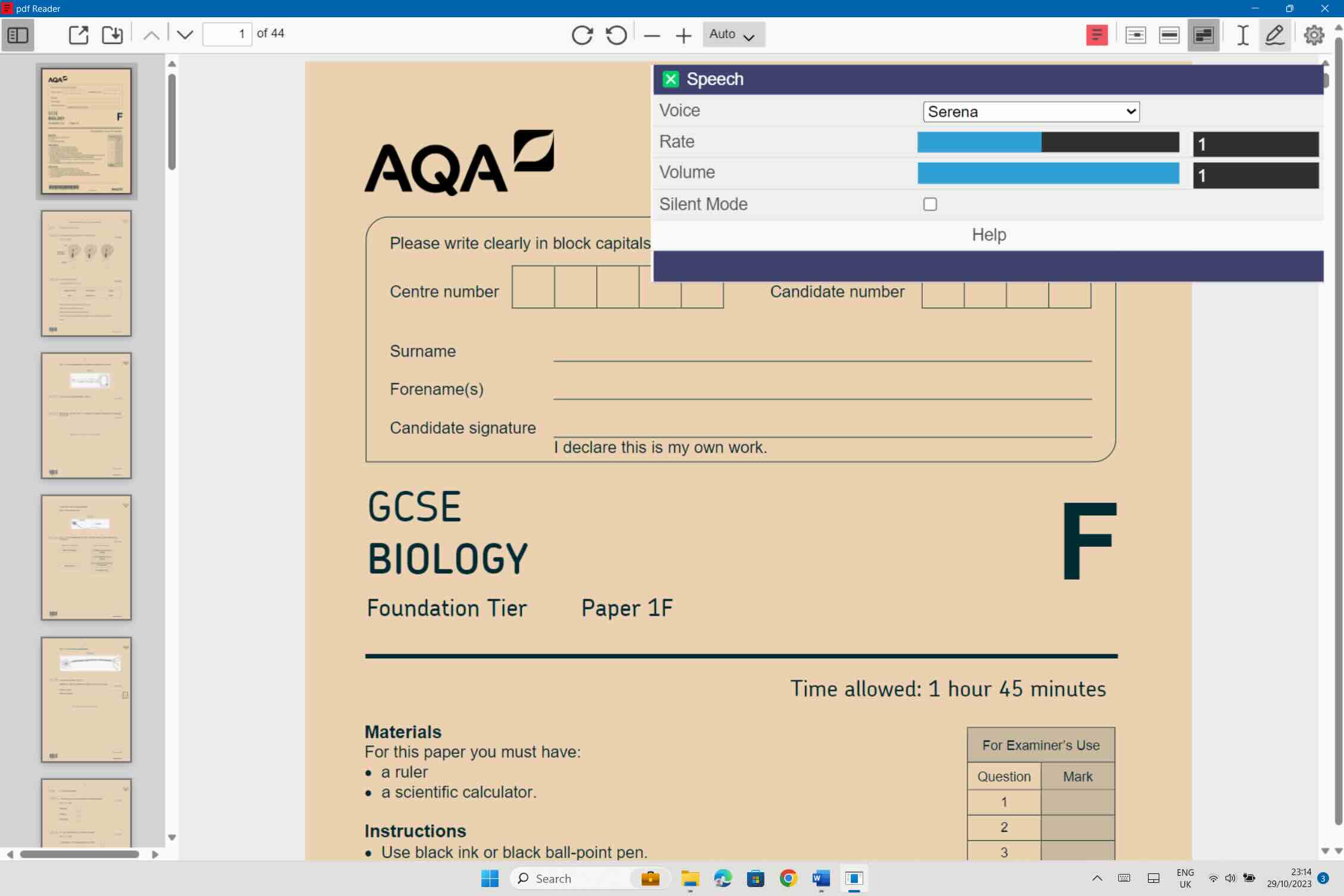Viewport: 1344px width, 896px height.
Task: Open the Auto zoom level dropdown
Action: tap(733, 35)
